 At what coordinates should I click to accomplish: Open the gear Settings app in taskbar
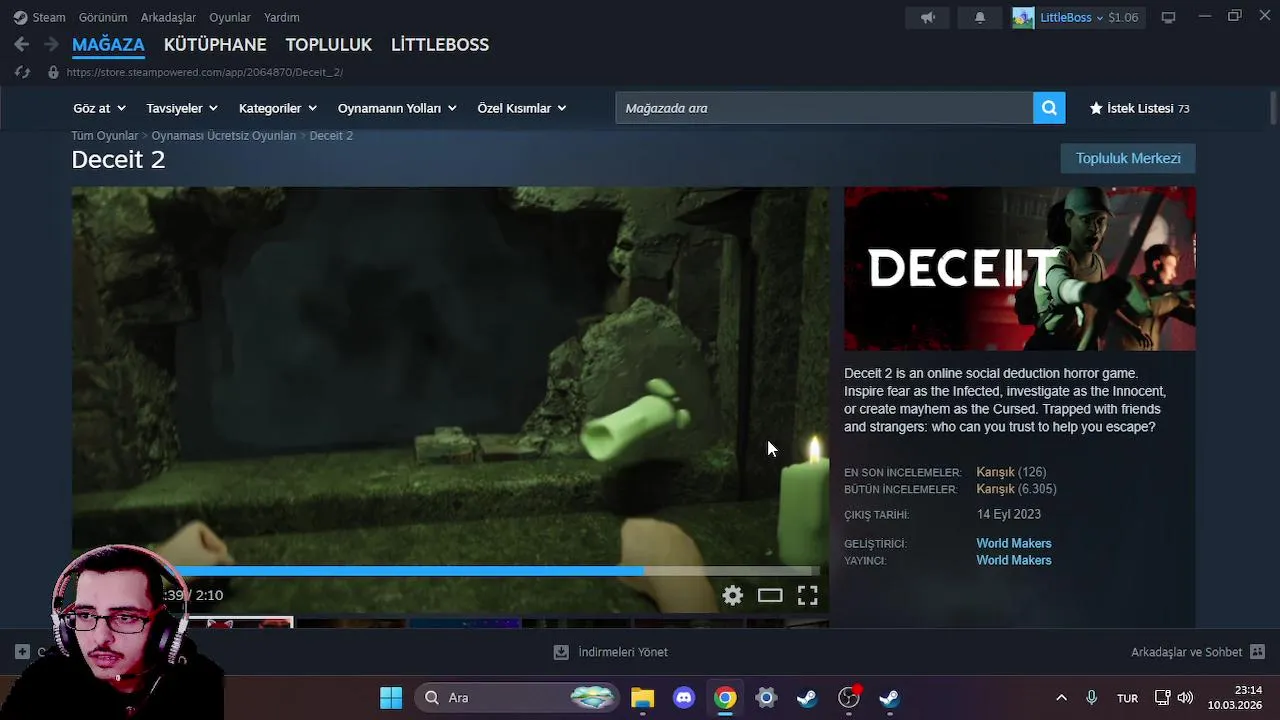pos(766,697)
